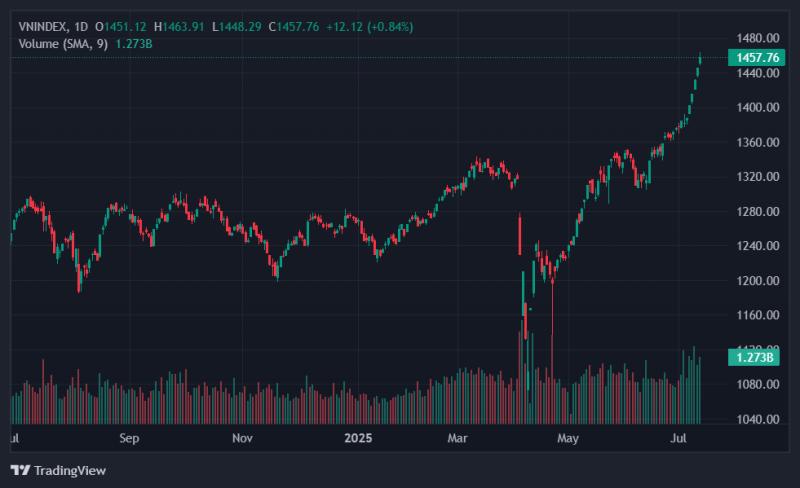This screenshot has height=488, width=800.
Task: Click the green 1.273B volume axis tag
Action: click(754, 357)
